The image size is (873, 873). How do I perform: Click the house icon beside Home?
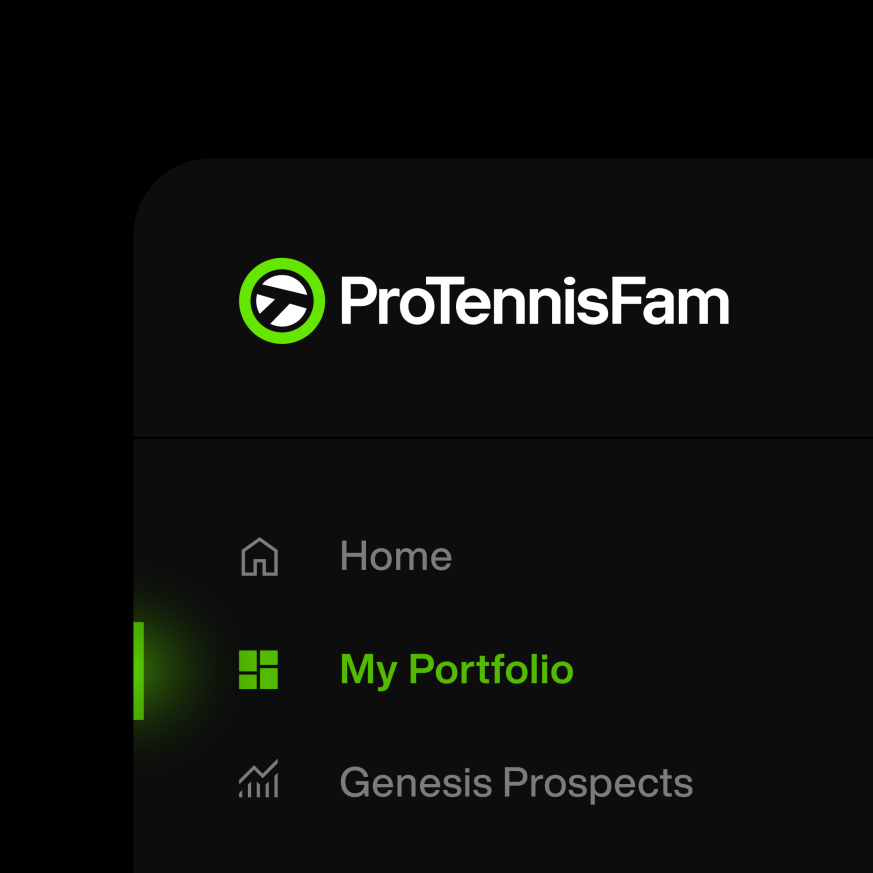(x=259, y=557)
